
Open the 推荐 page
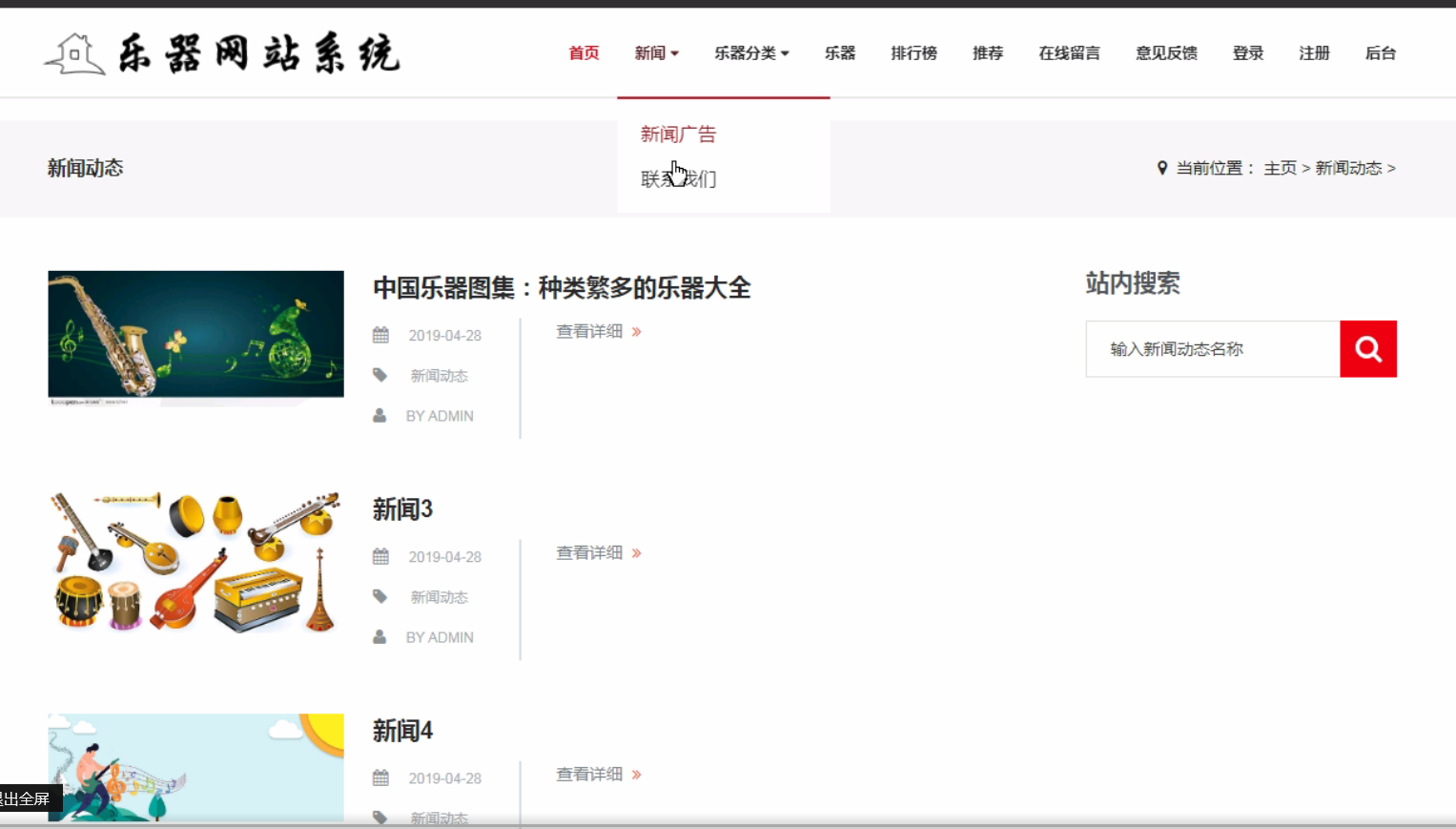point(988,53)
